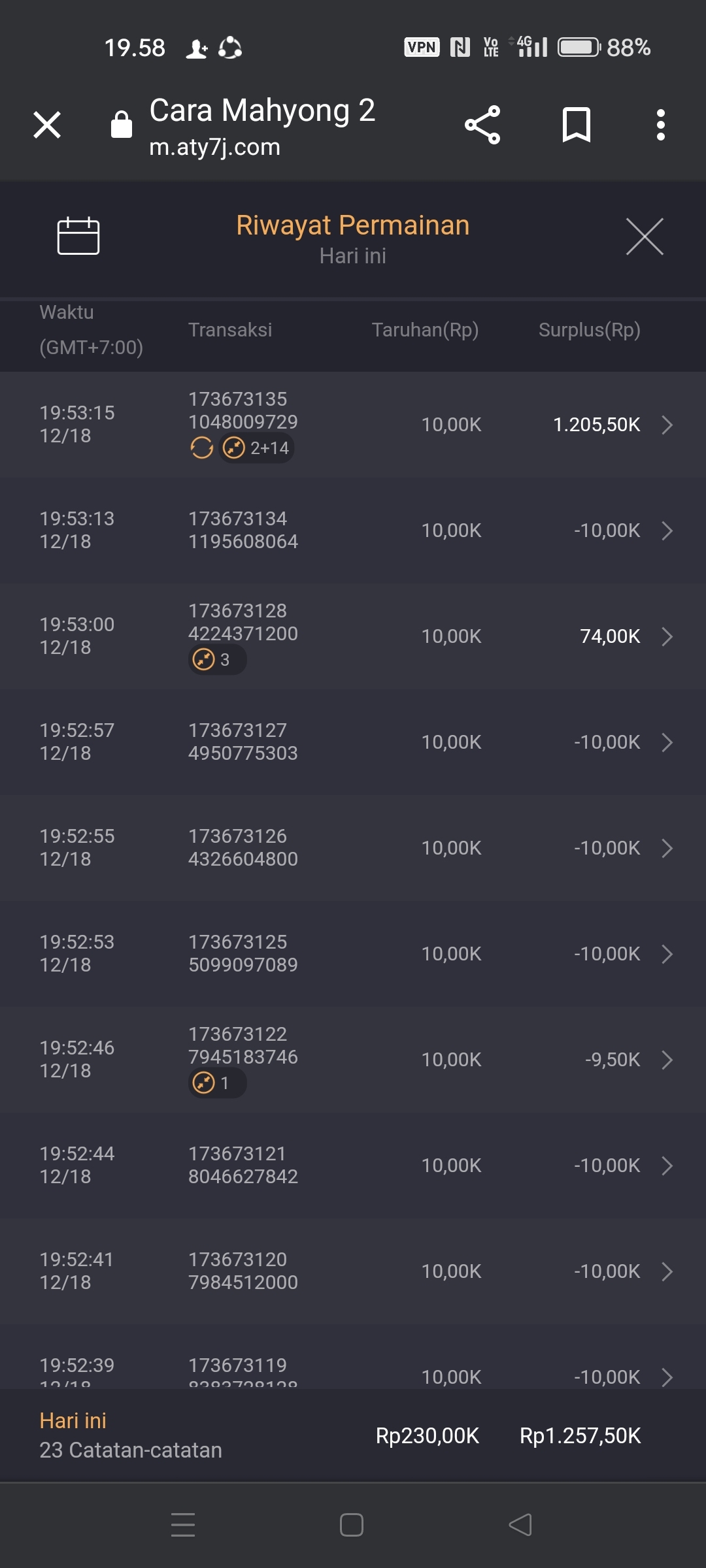Expand the -9,50K surplus record details
The image size is (706, 1568).
pyautogui.click(x=667, y=1060)
